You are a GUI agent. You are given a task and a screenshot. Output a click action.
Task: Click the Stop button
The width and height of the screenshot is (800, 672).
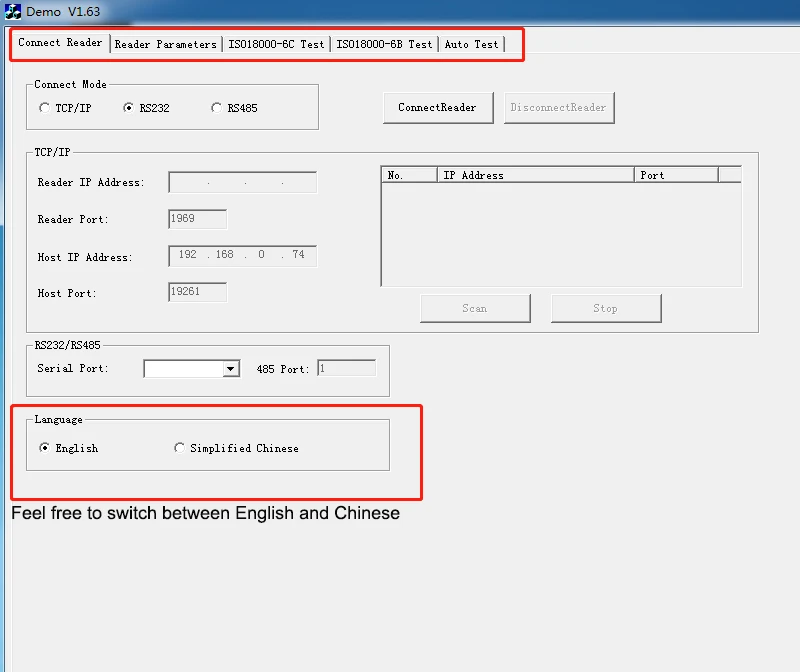click(x=606, y=308)
